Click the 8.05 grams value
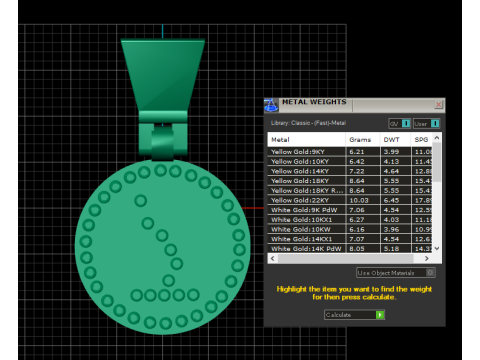 357,248
